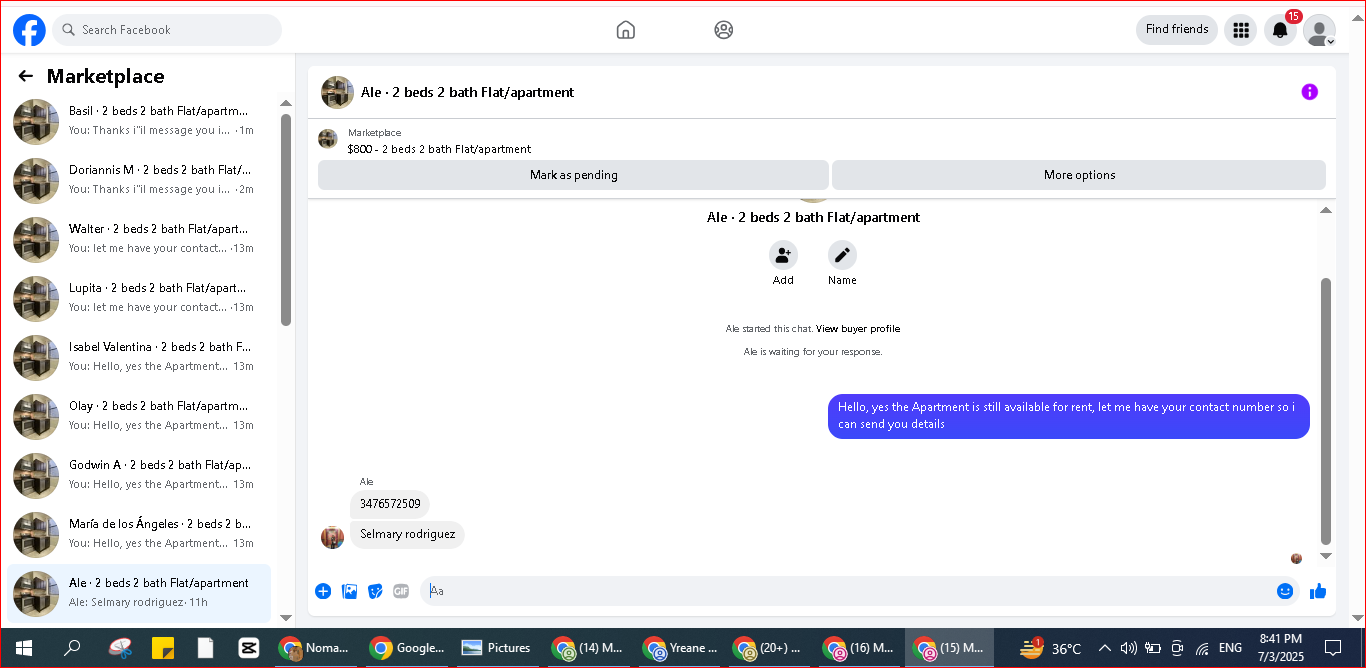Click More options button

pos(1079,175)
